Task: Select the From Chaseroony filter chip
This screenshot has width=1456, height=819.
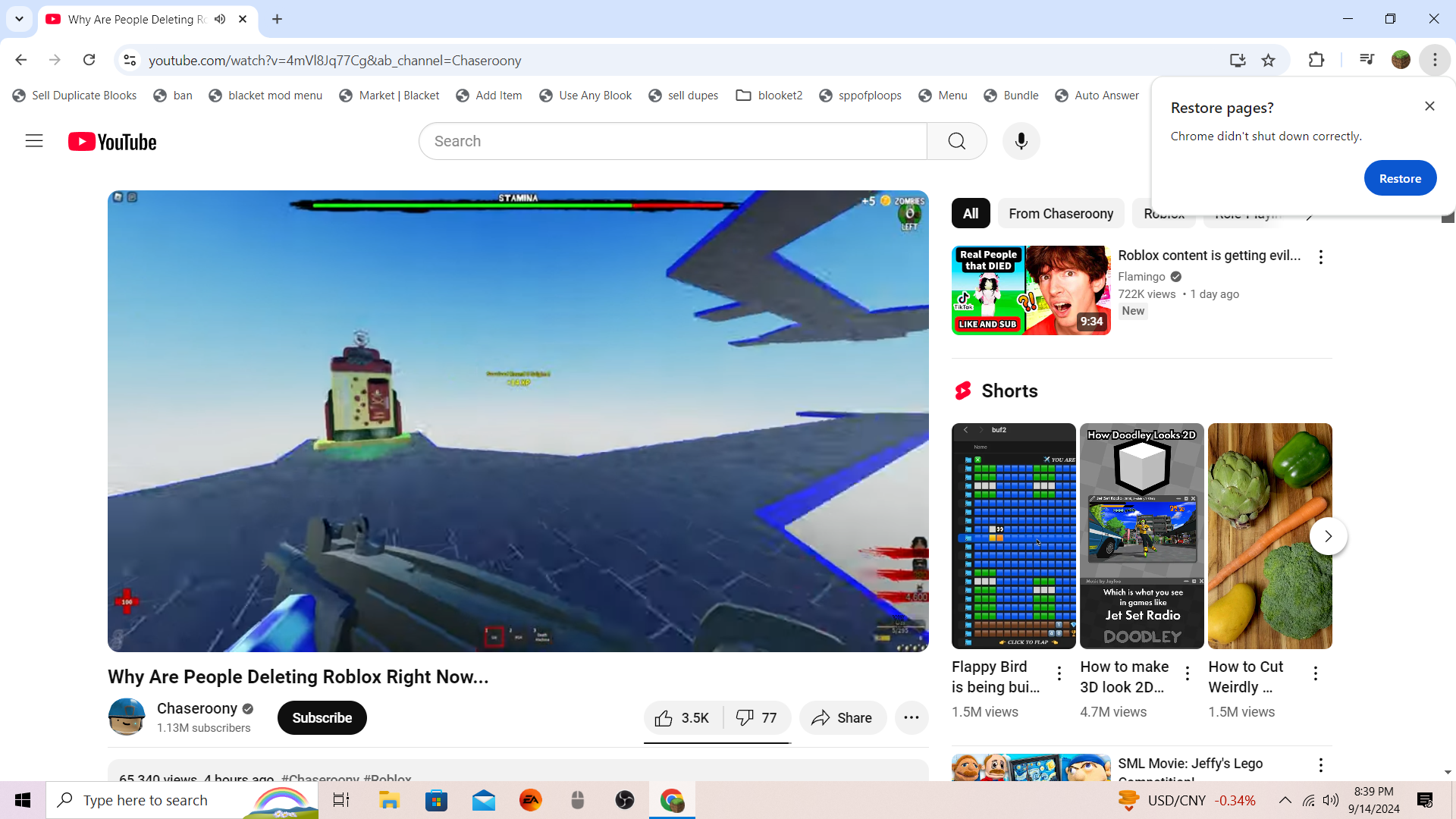Action: click(x=1060, y=214)
